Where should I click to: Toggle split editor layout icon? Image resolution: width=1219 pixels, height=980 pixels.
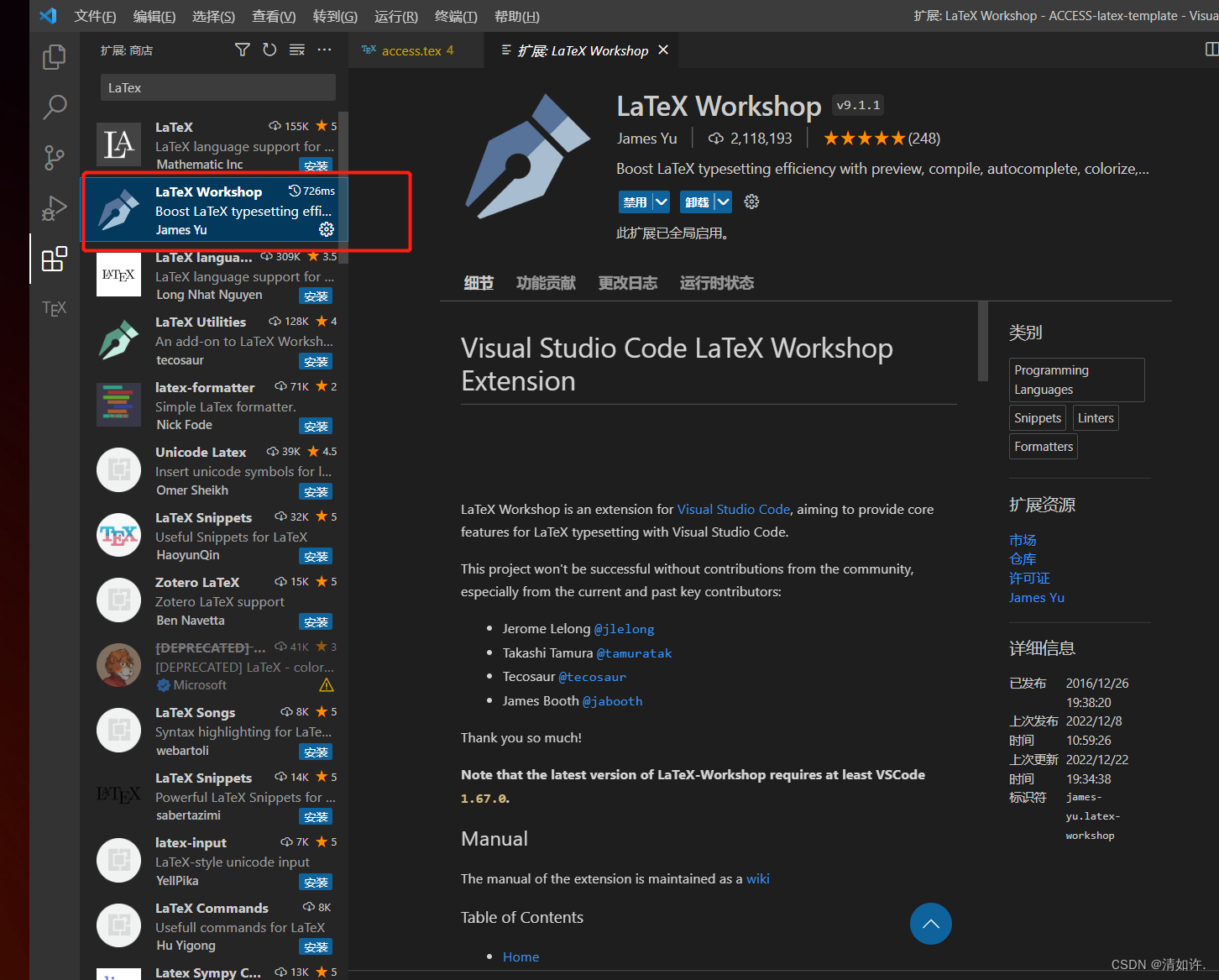[x=1211, y=50]
